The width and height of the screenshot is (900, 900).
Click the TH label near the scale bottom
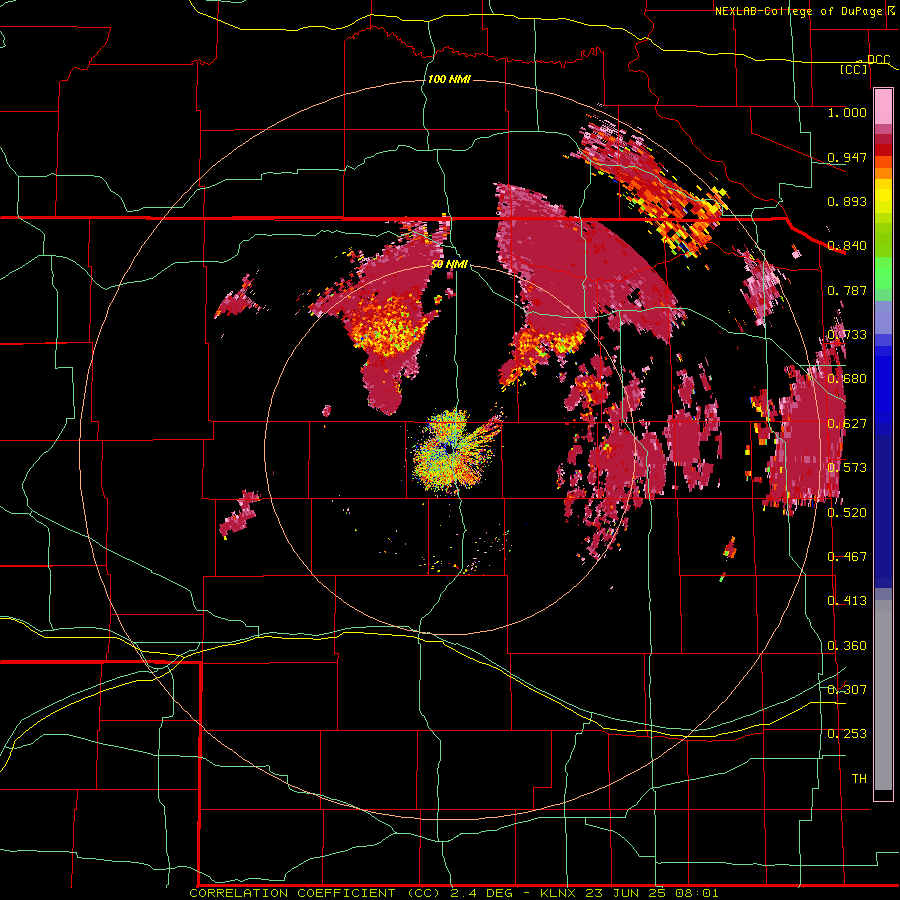(x=859, y=778)
